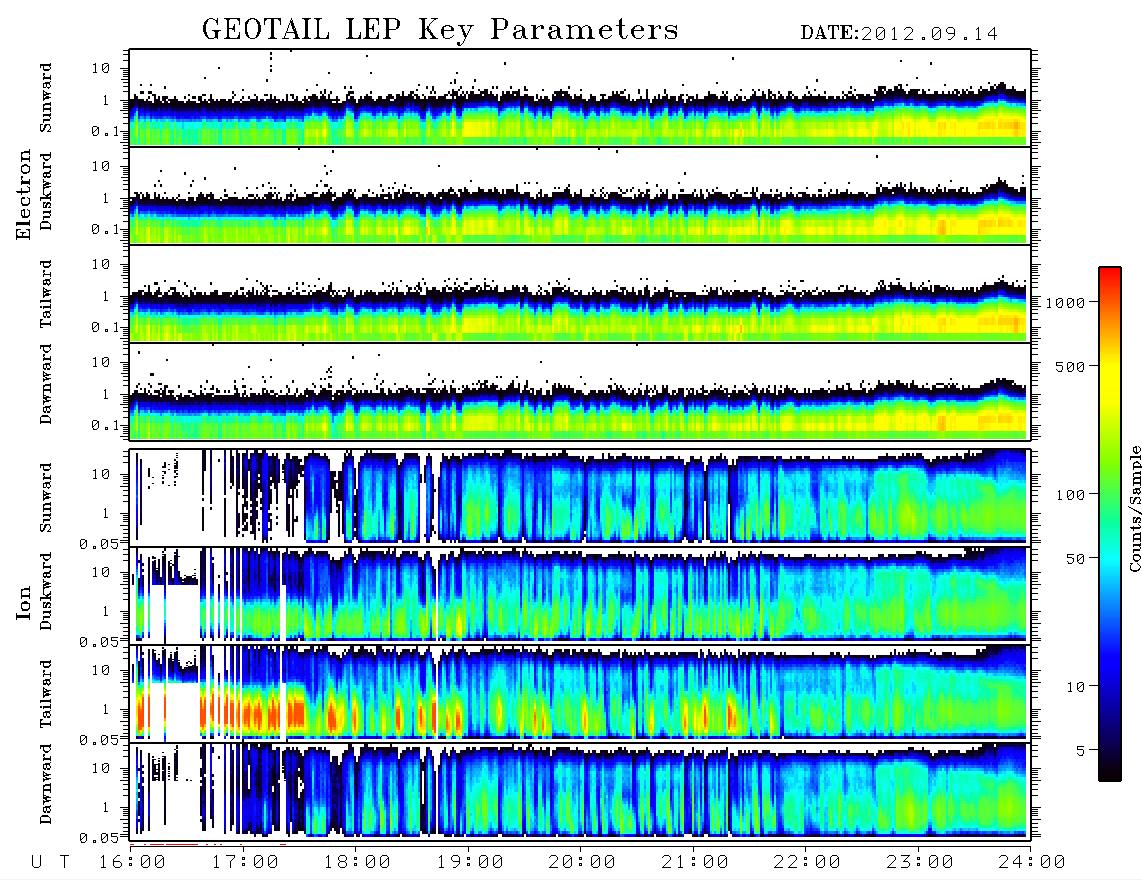Open the Electron Sunward spectrogram panel
Screen dimensions: 1142x880
coord(580,98)
